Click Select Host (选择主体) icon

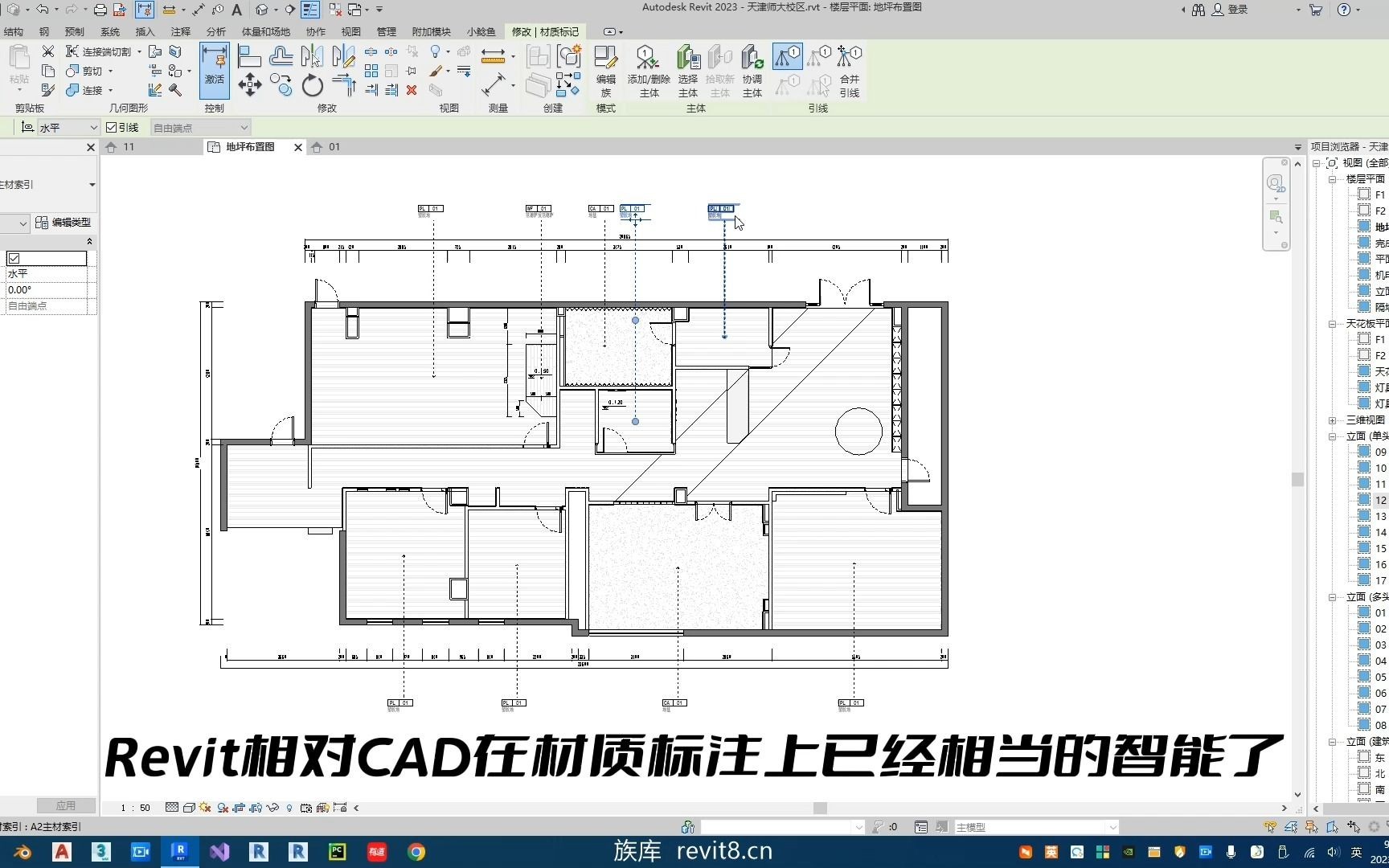[x=688, y=71]
